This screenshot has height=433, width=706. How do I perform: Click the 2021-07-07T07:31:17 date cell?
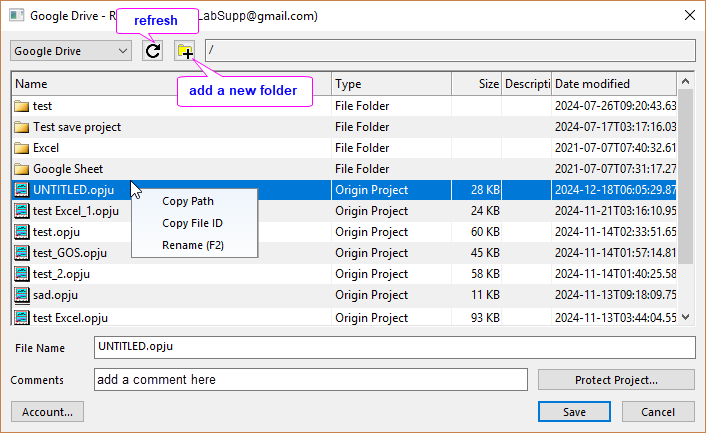615,169
